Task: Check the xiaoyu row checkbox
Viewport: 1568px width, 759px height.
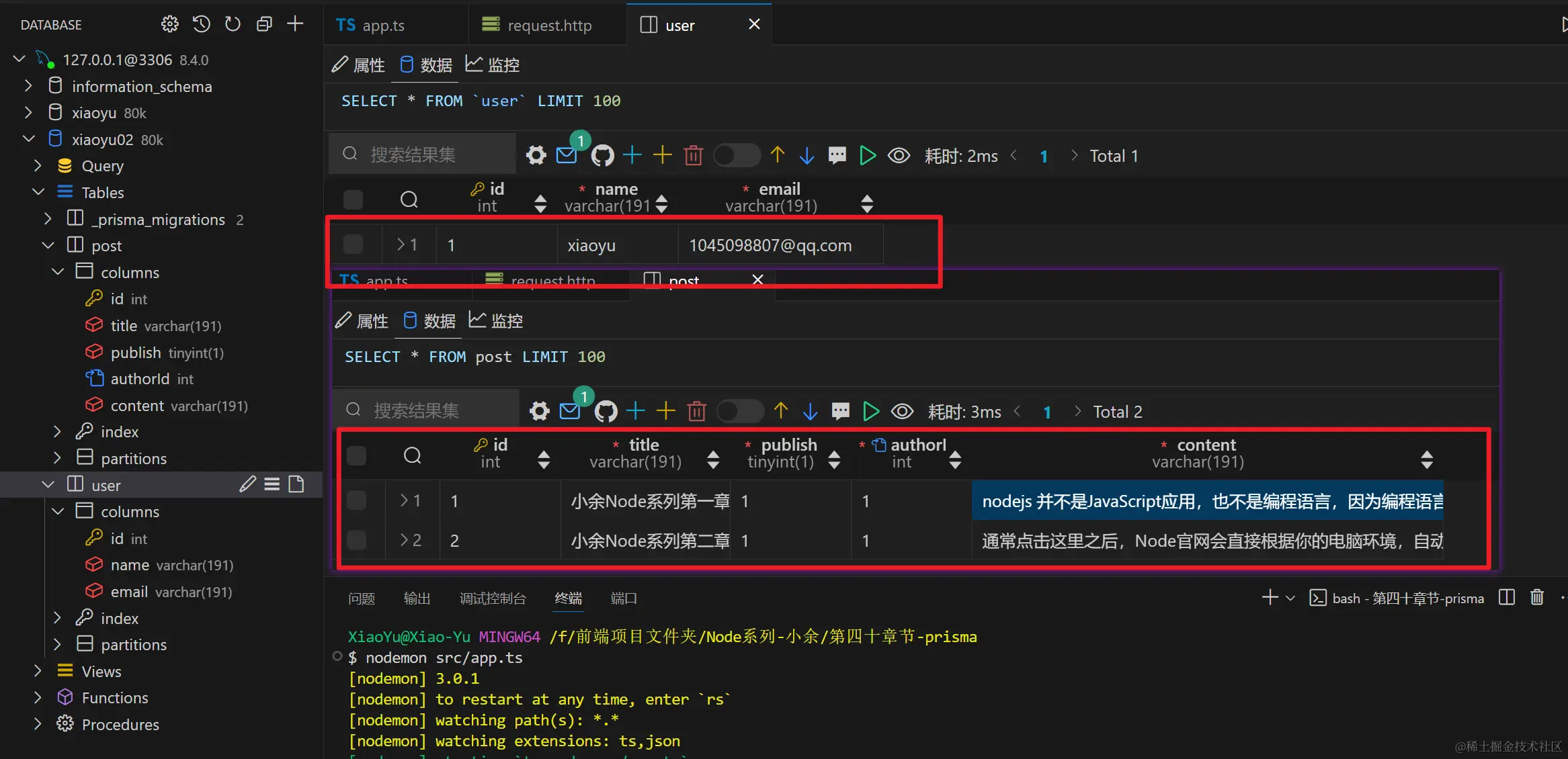Action: click(x=354, y=244)
